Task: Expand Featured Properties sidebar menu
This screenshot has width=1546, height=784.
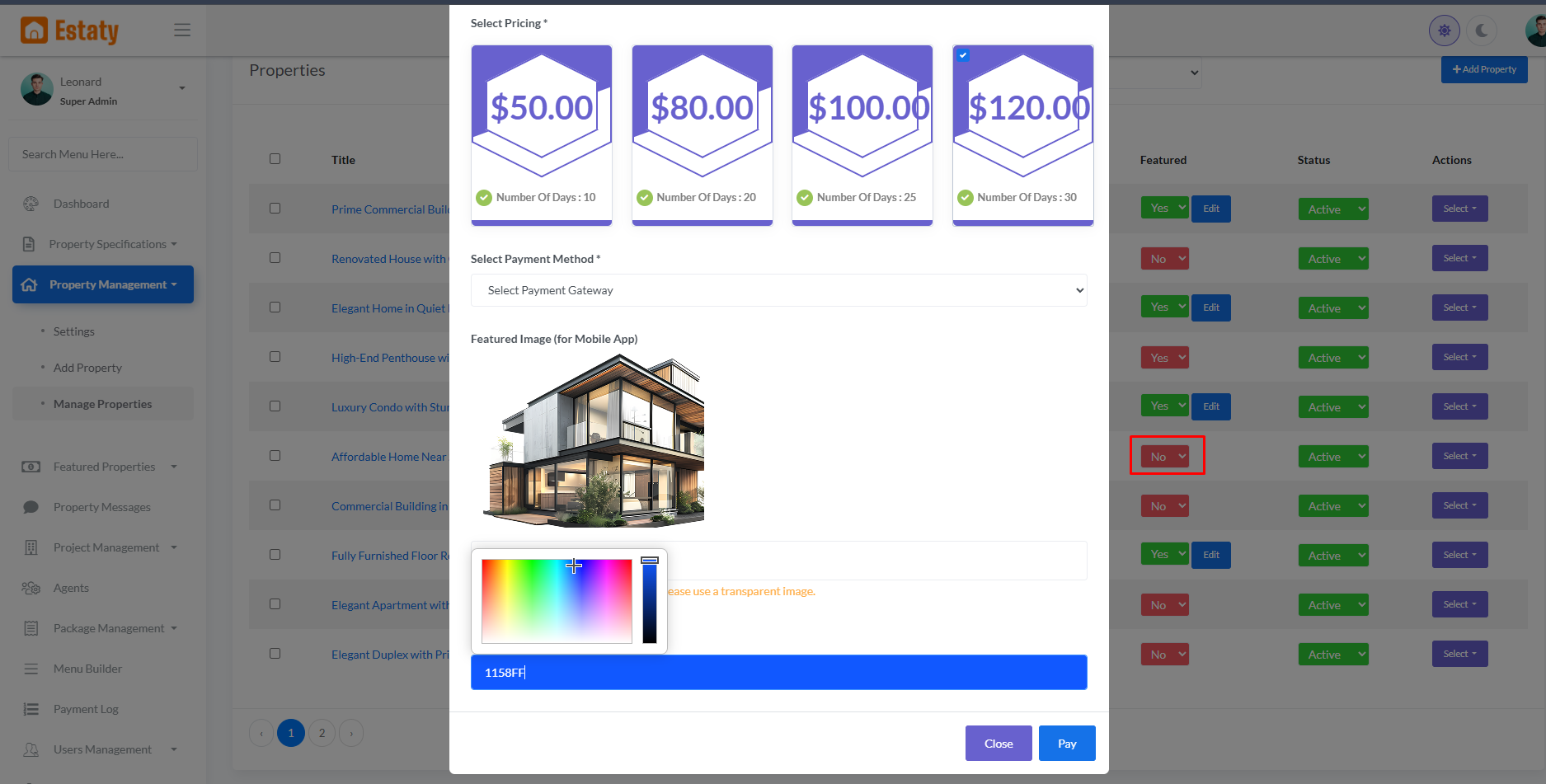Action: point(103,467)
